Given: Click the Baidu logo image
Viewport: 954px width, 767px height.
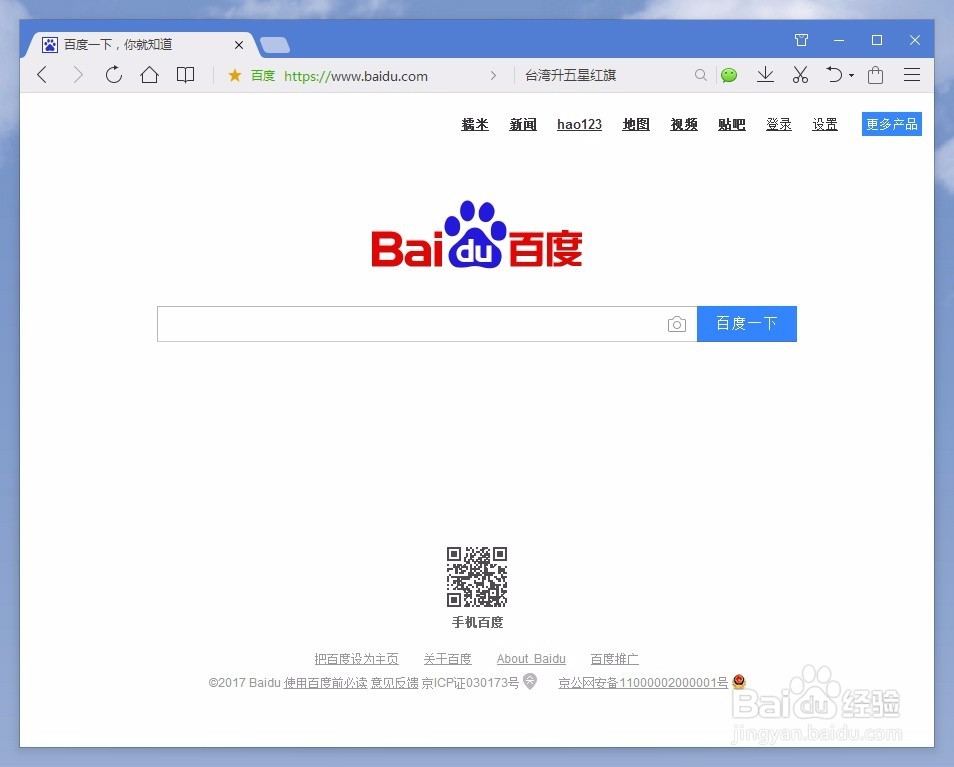Looking at the screenshot, I should (x=477, y=235).
